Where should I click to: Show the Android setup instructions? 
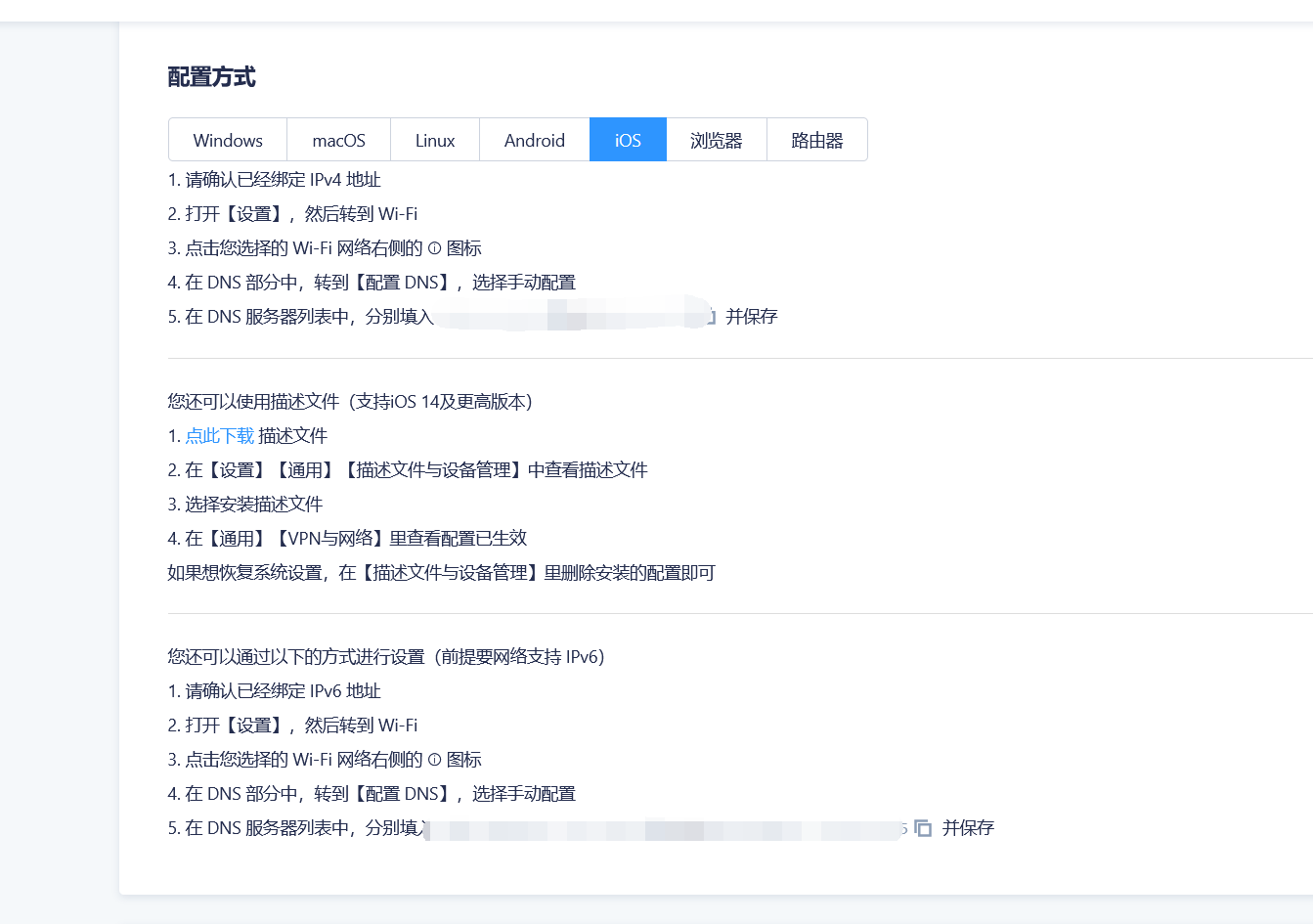pyautogui.click(x=535, y=140)
